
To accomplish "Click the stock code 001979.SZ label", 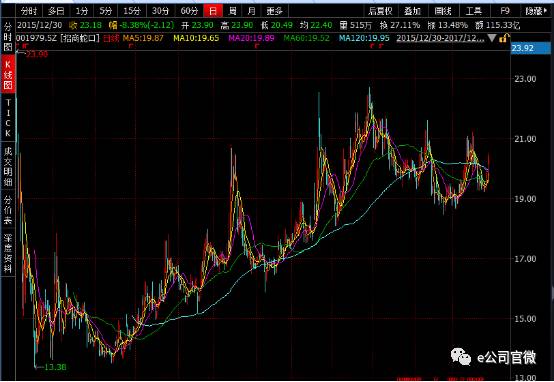I will tap(36, 38).
